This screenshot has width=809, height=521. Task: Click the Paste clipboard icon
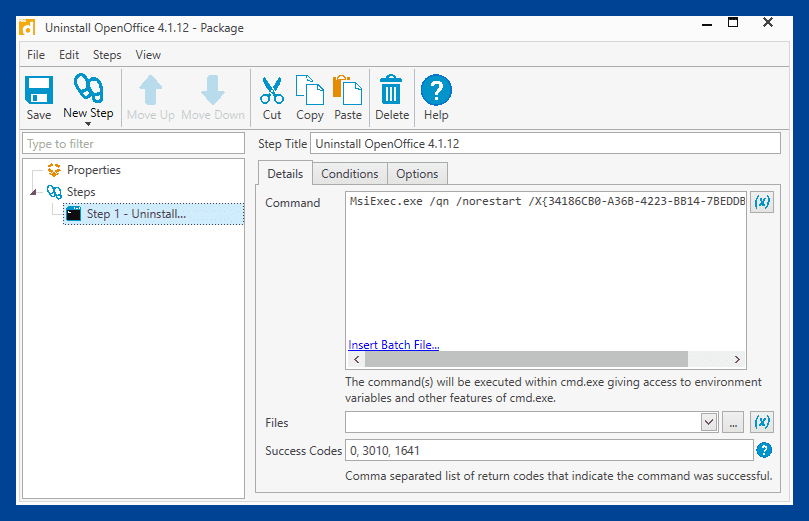point(348,90)
